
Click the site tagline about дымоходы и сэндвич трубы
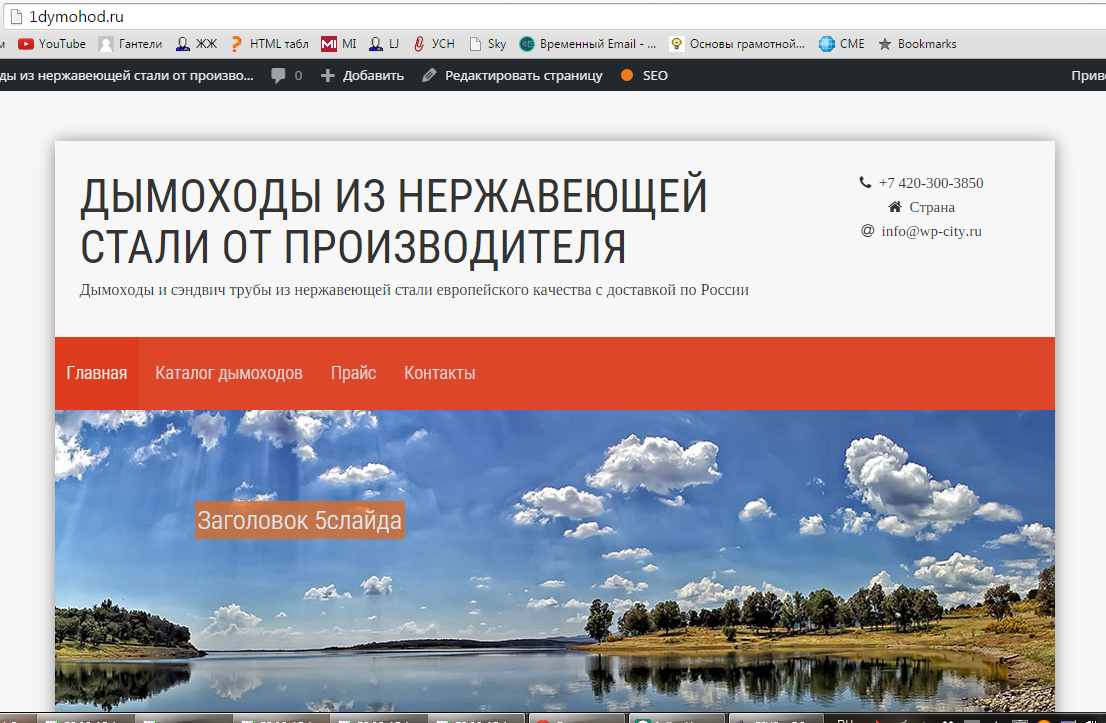414,290
